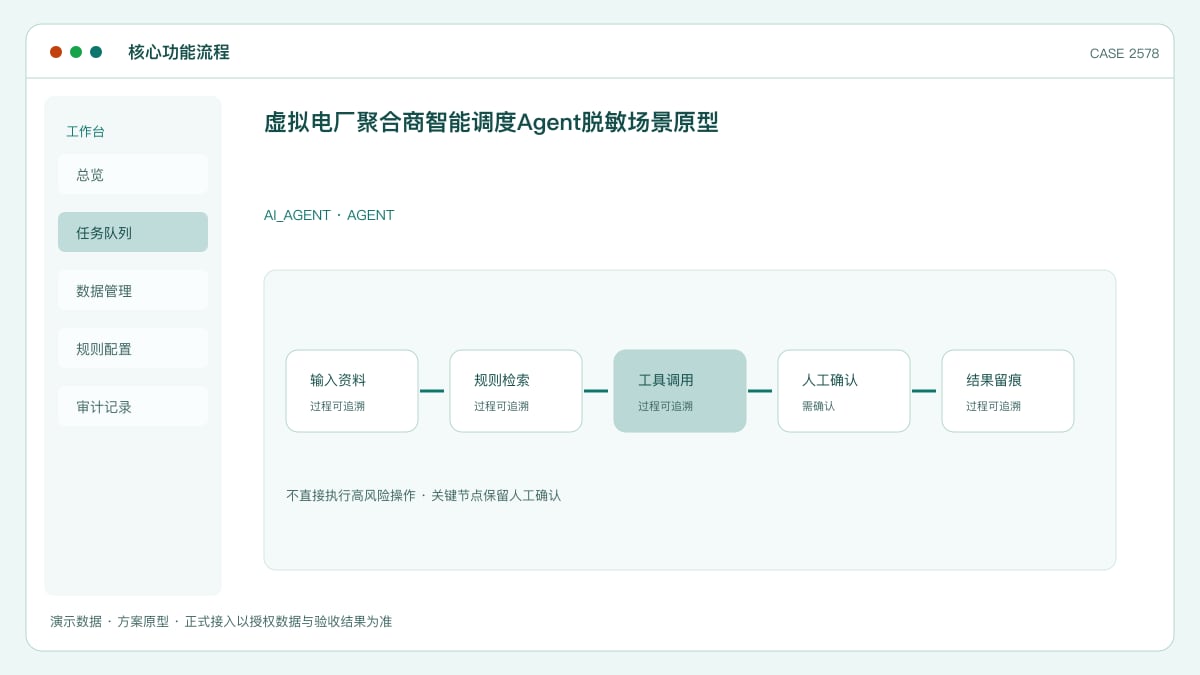Click the teal window dot

[96, 52]
